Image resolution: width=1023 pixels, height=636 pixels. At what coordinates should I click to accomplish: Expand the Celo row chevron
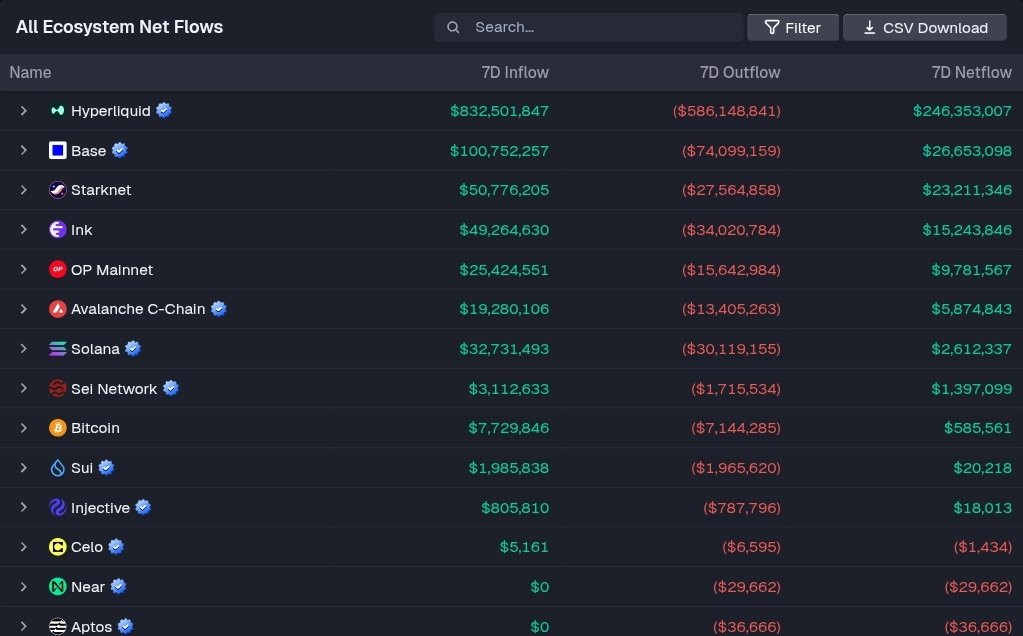23,547
